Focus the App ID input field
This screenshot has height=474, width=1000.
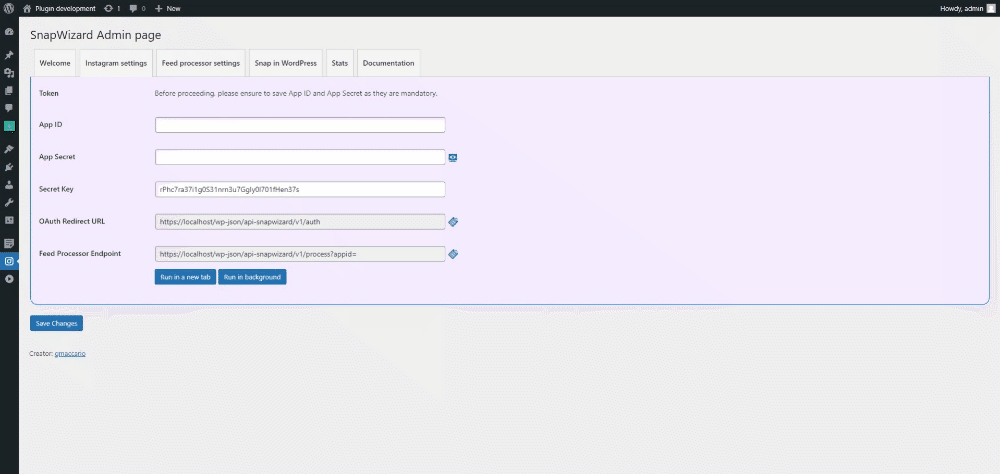tap(300, 125)
